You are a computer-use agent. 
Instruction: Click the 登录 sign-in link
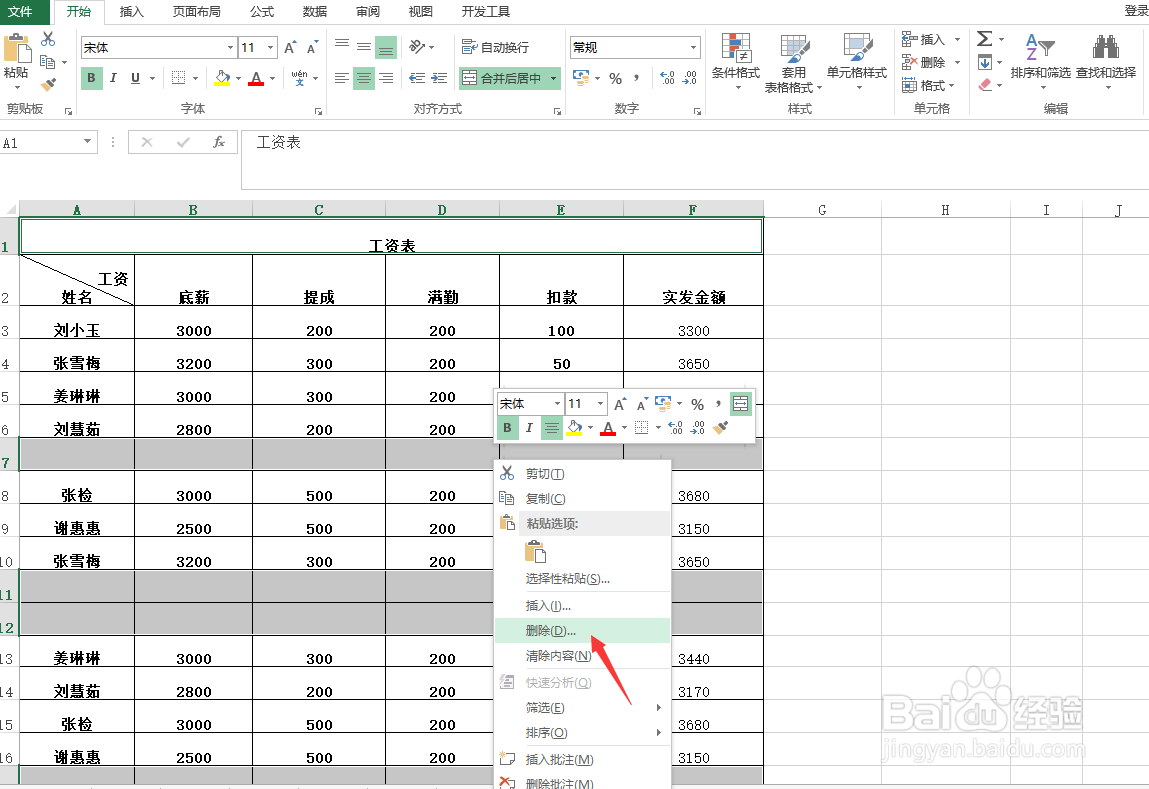(x=1137, y=10)
